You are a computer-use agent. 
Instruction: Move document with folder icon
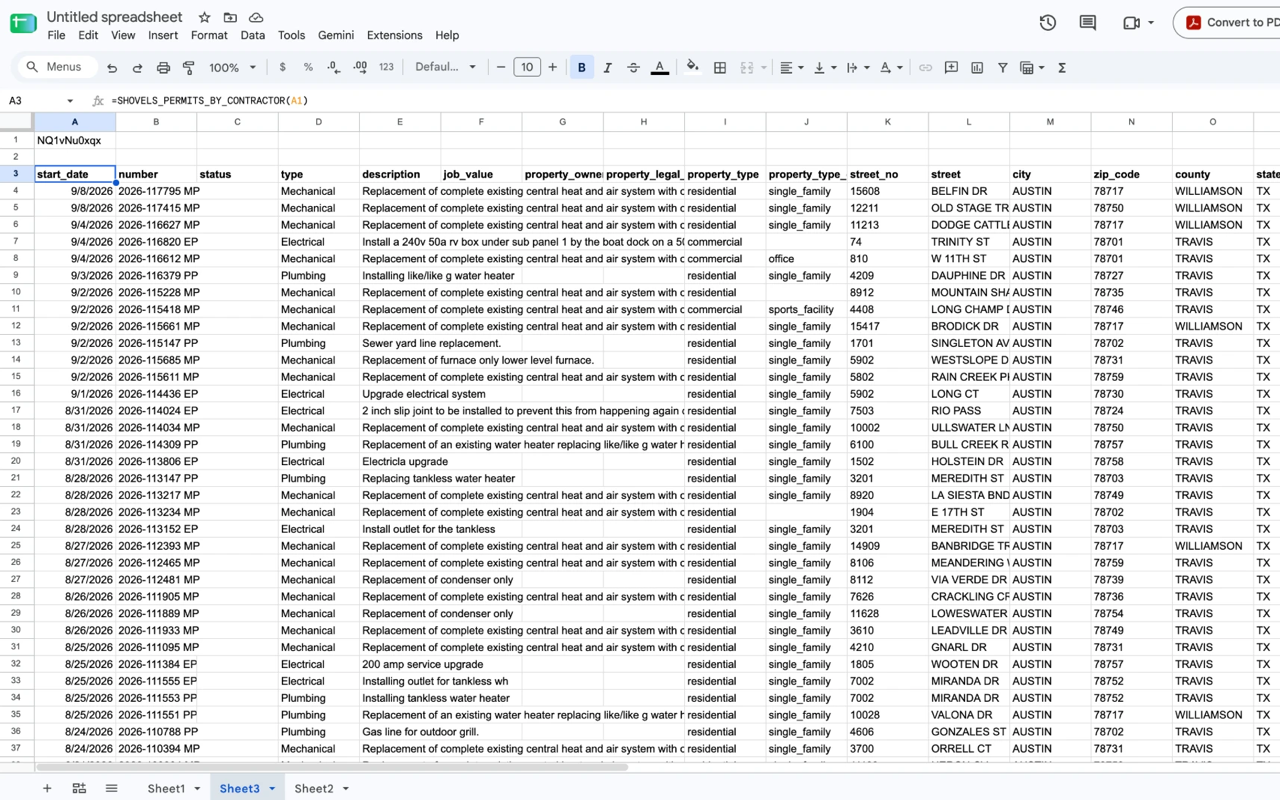point(230,17)
